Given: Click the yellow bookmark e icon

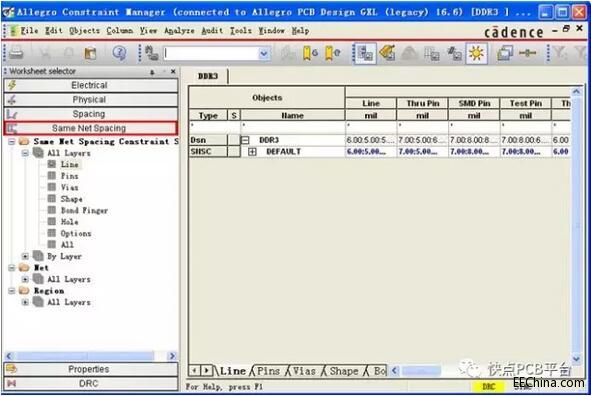Looking at the screenshot, I should (x=332, y=53).
